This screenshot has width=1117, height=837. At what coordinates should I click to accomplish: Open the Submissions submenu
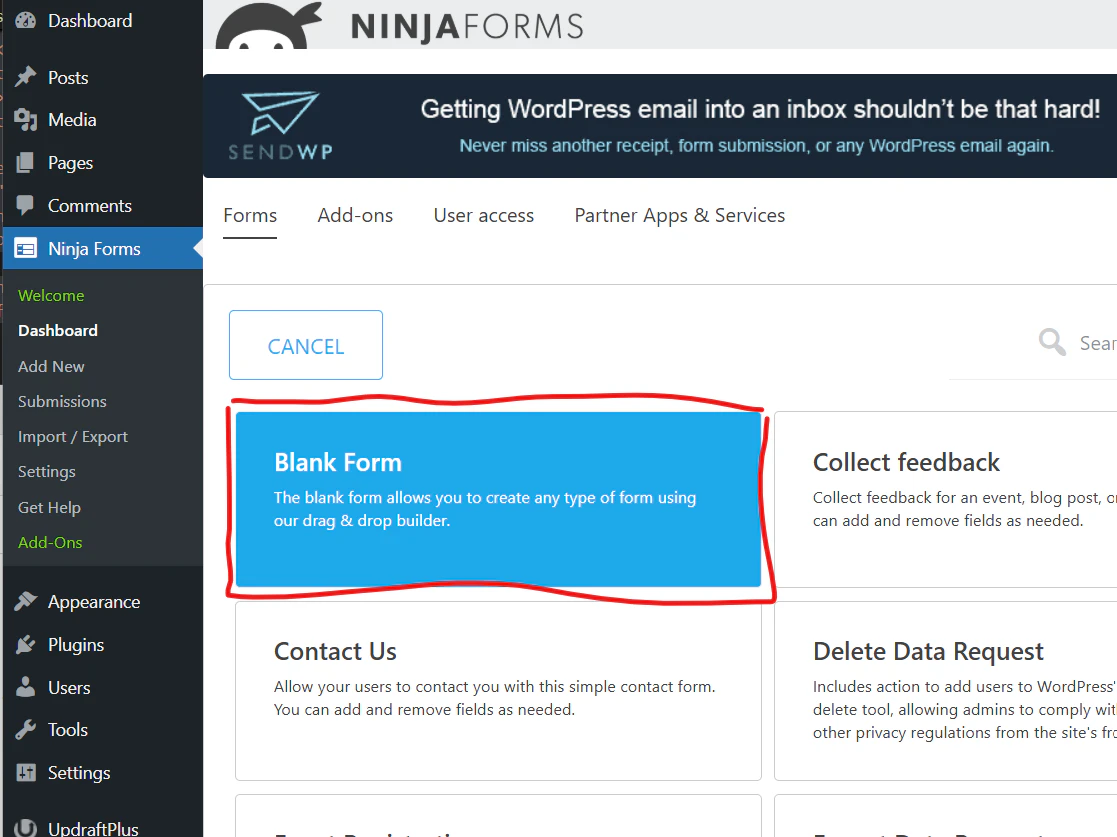coord(62,401)
